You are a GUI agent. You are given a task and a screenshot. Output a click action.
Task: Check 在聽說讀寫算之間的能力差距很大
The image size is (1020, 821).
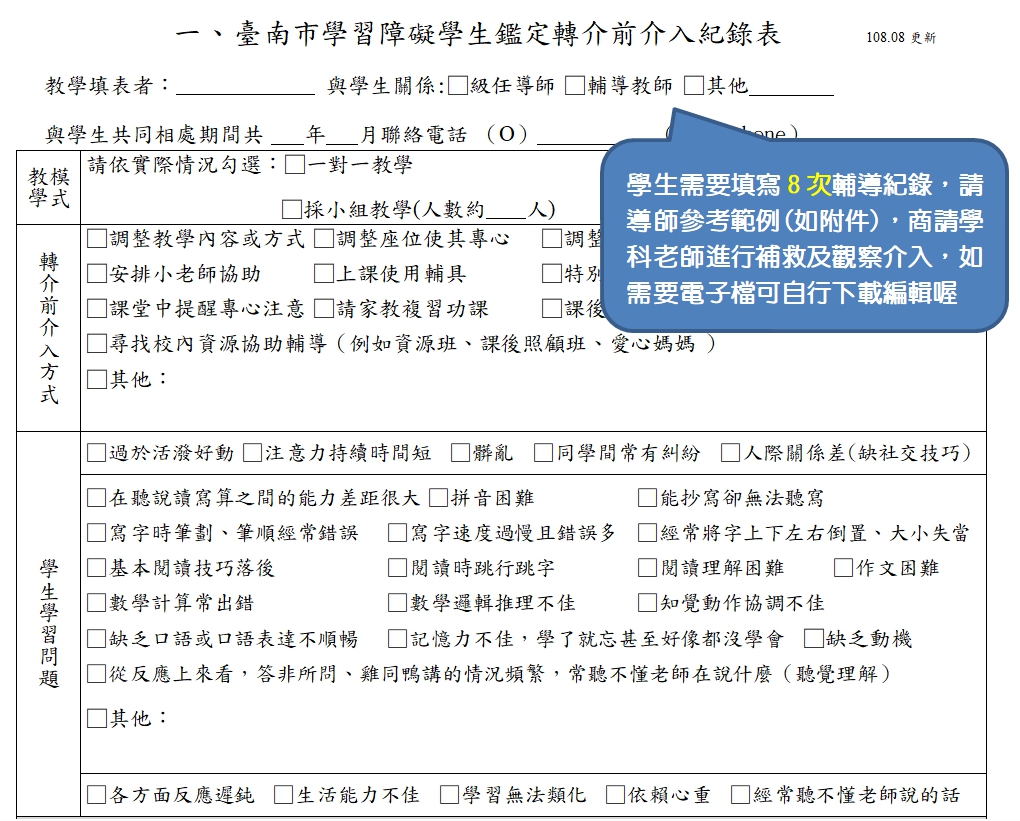coord(97,498)
